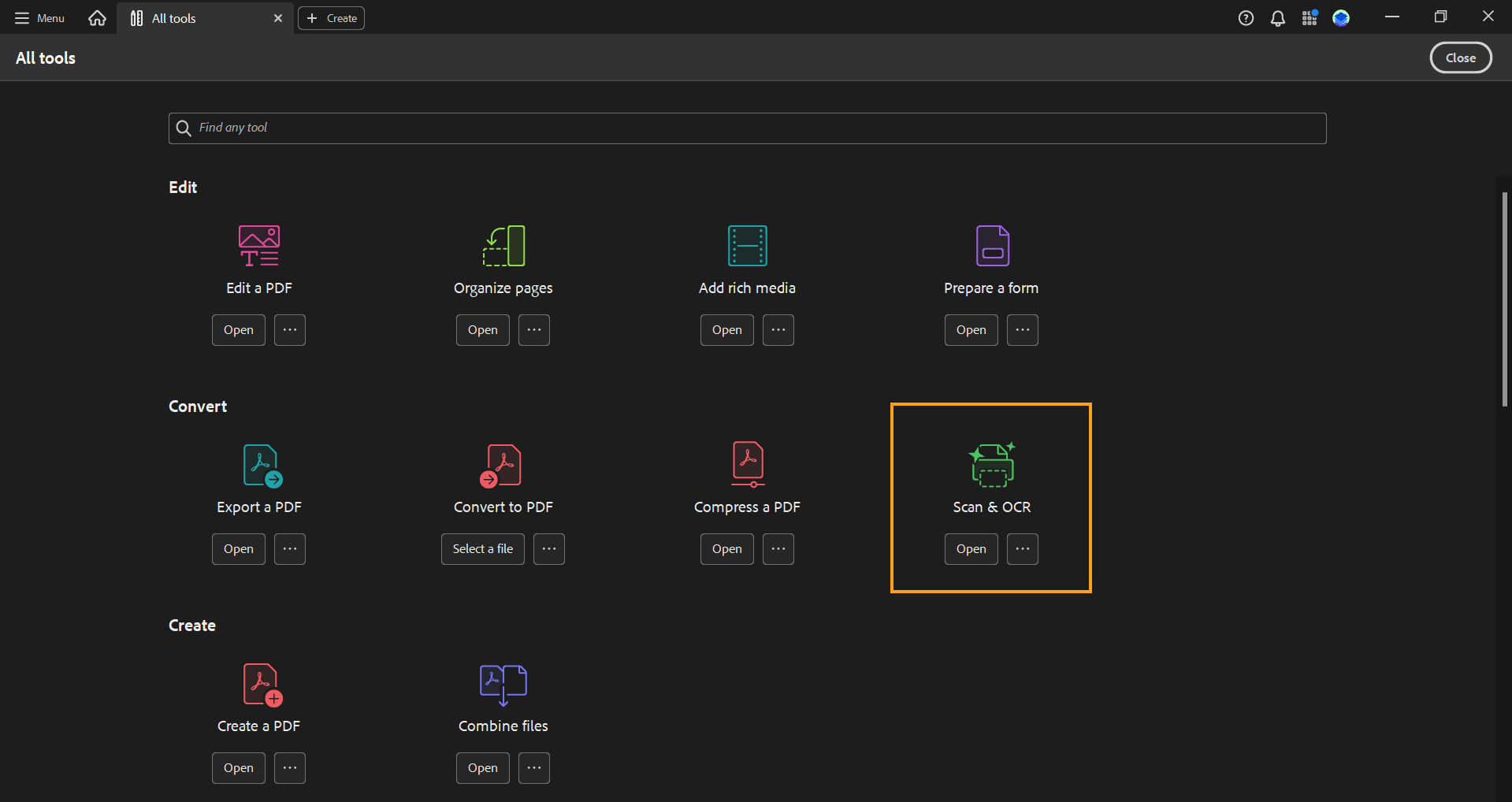Choose the Prepare a form icon
This screenshot has height=802, width=1512.
(992, 246)
